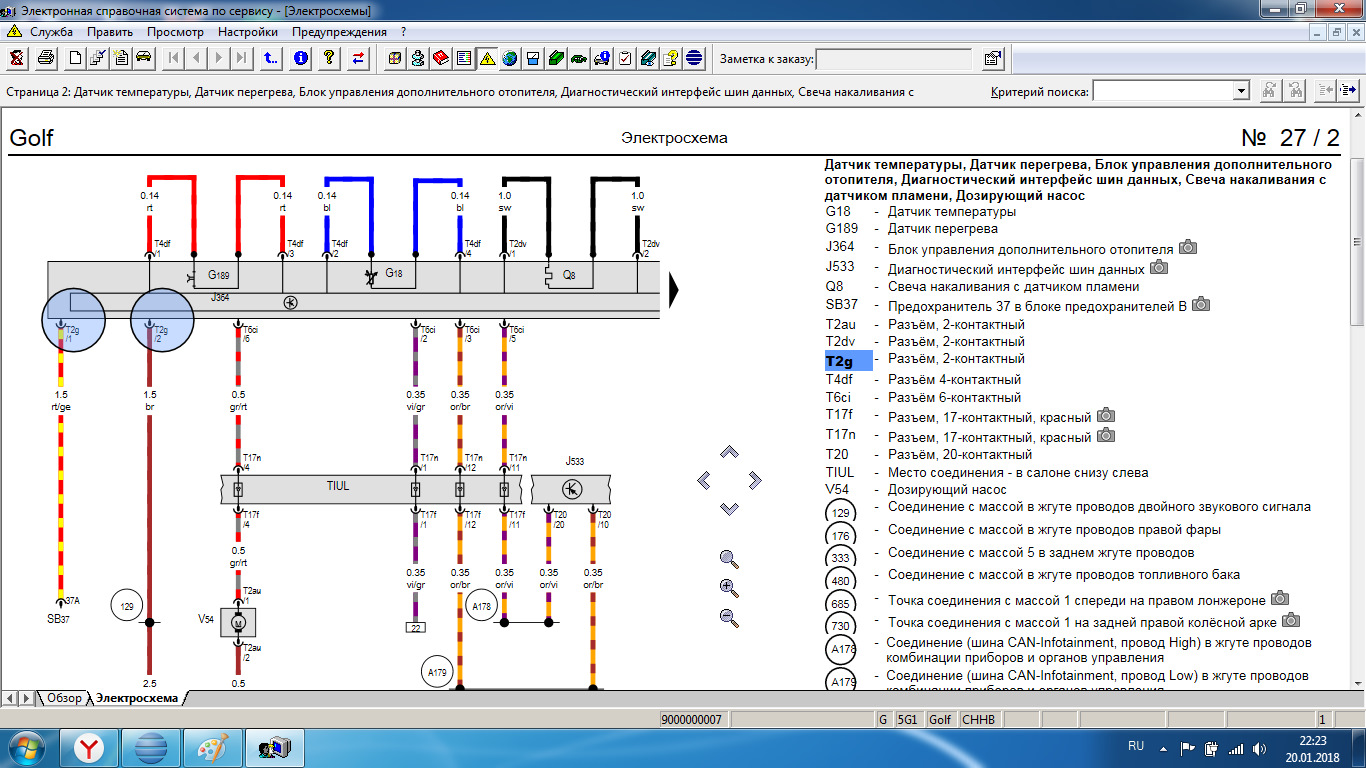Click the red-blue swap arrows icon
The height and width of the screenshot is (768, 1366).
pos(358,58)
